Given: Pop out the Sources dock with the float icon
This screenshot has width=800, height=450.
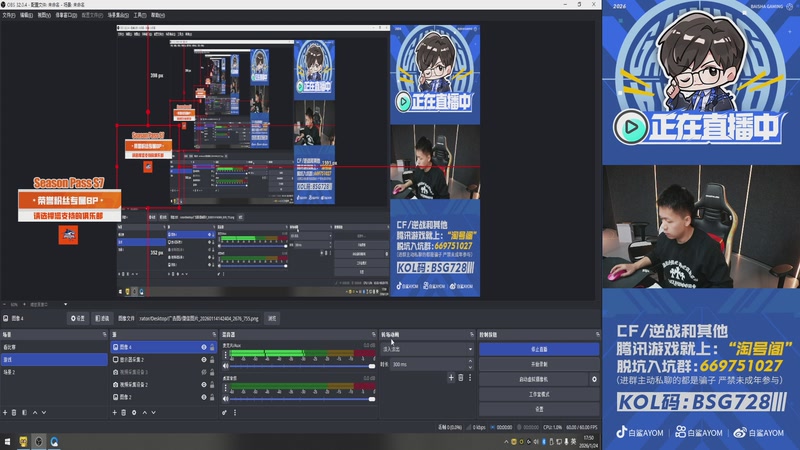Looking at the screenshot, I should click(214, 335).
